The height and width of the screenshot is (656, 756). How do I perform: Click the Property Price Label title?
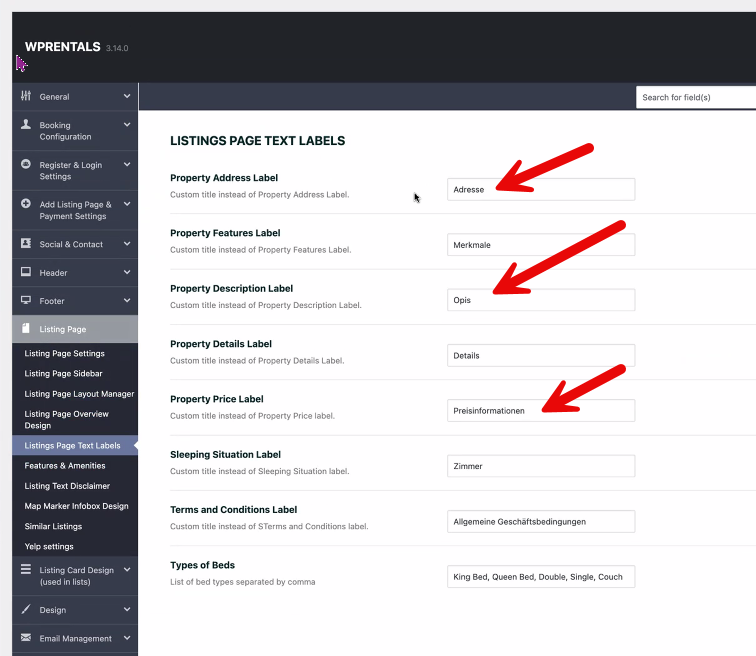pos(216,399)
